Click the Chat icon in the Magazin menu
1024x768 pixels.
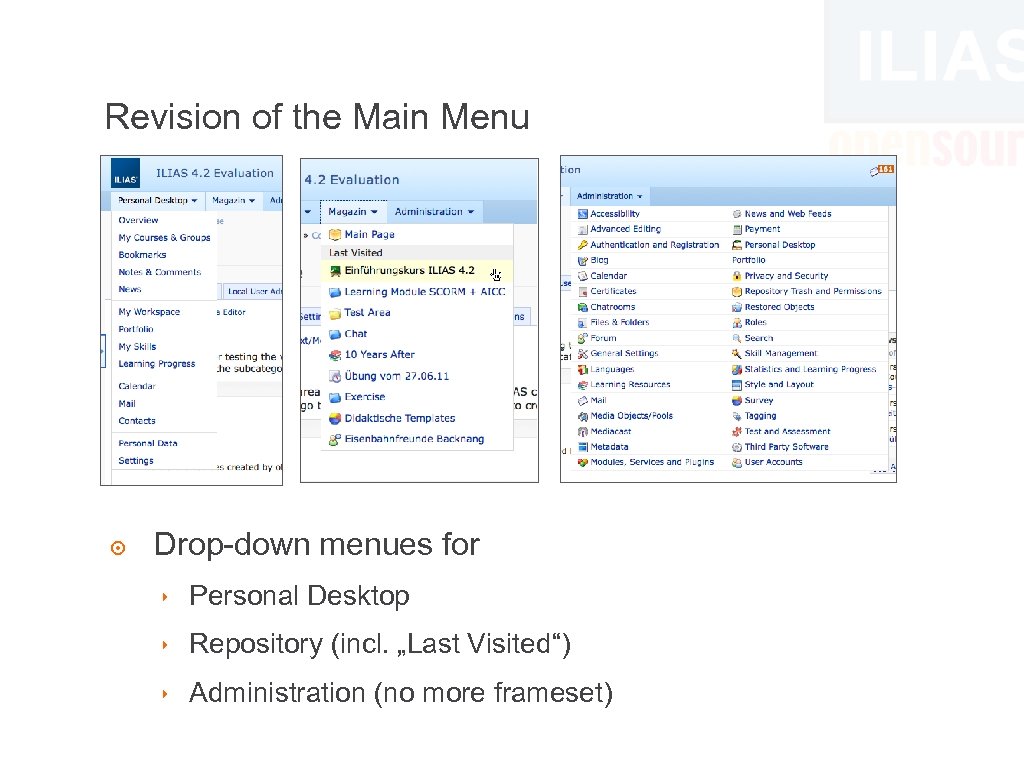pyautogui.click(x=337, y=333)
